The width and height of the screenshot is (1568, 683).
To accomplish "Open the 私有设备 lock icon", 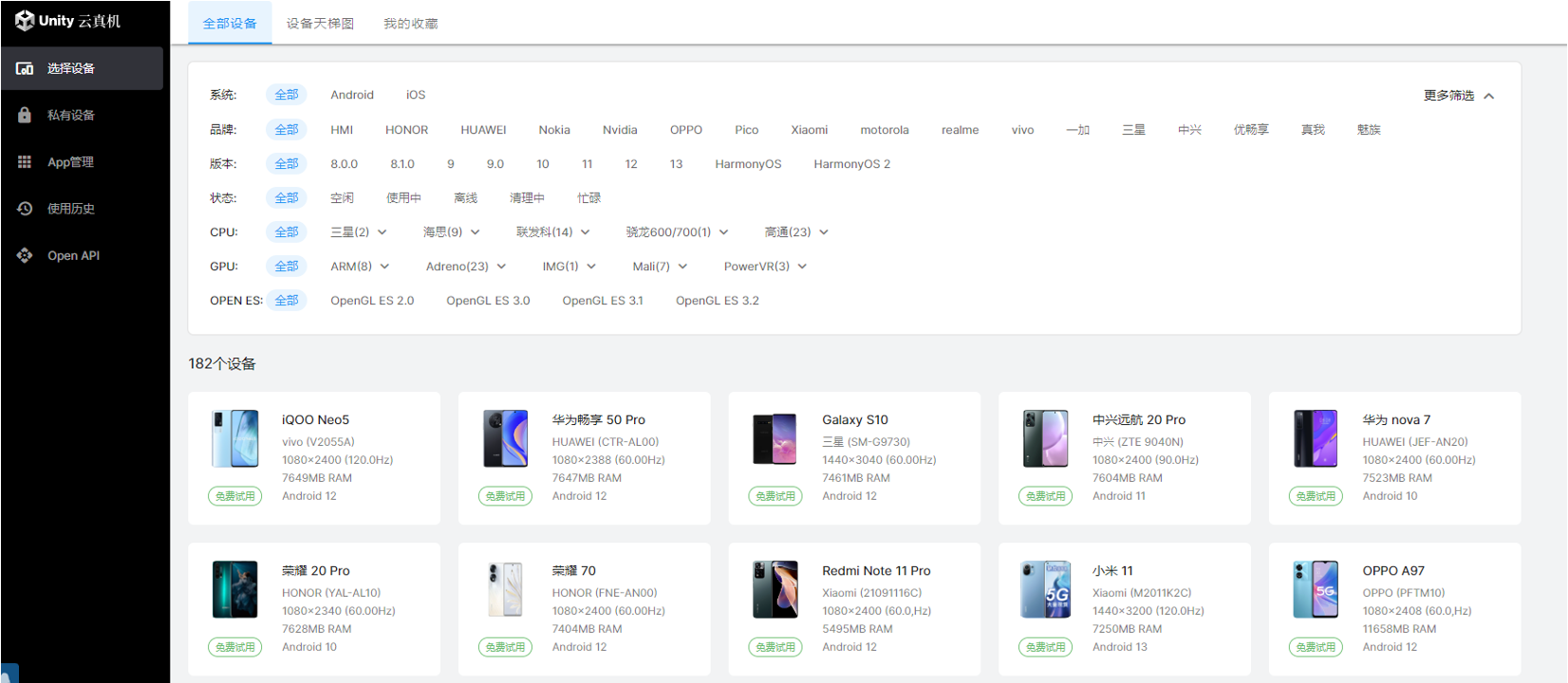I will click(x=25, y=115).
